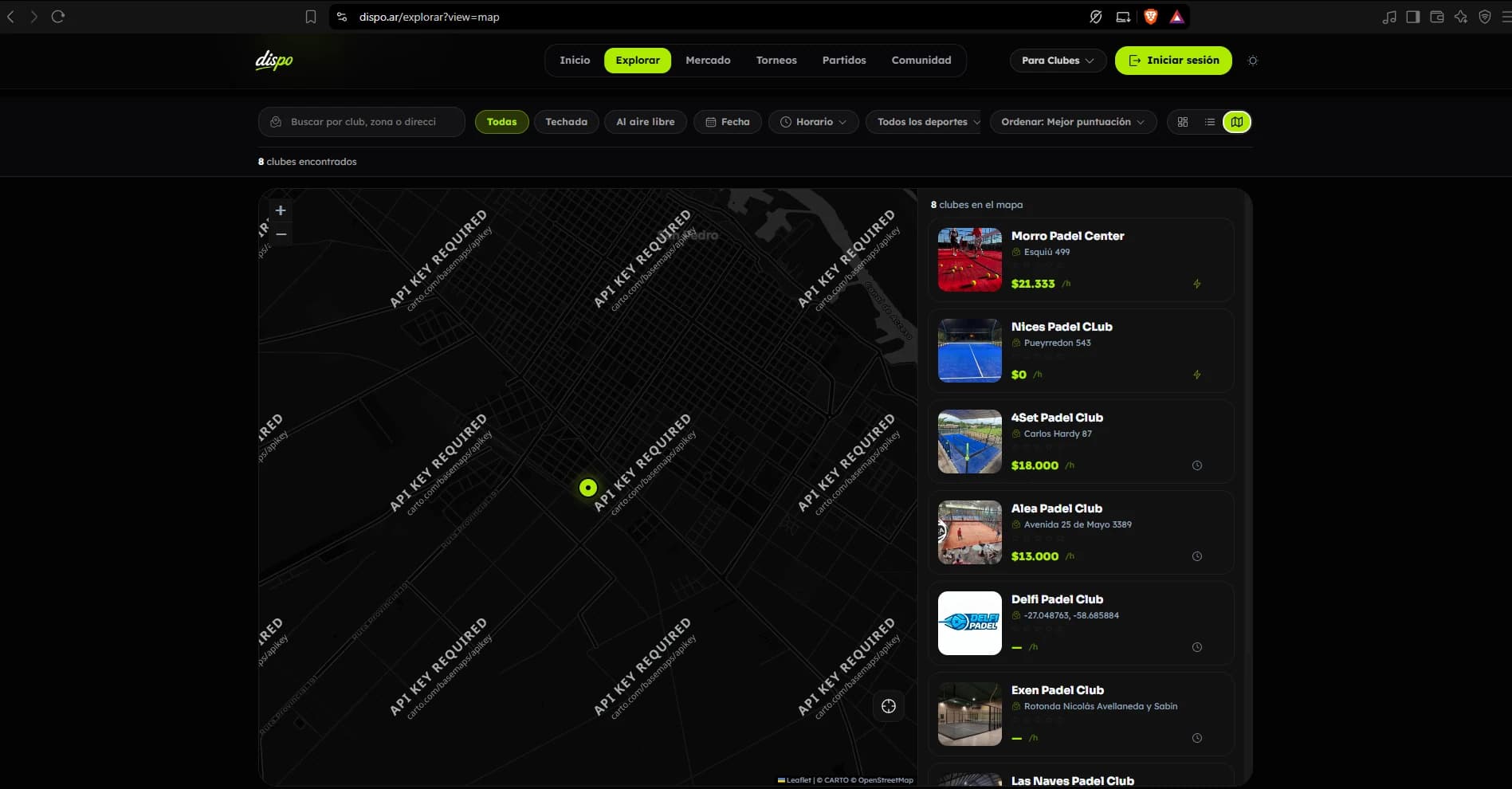
Task: Open the Mercado tab
Action: [708, 61]
